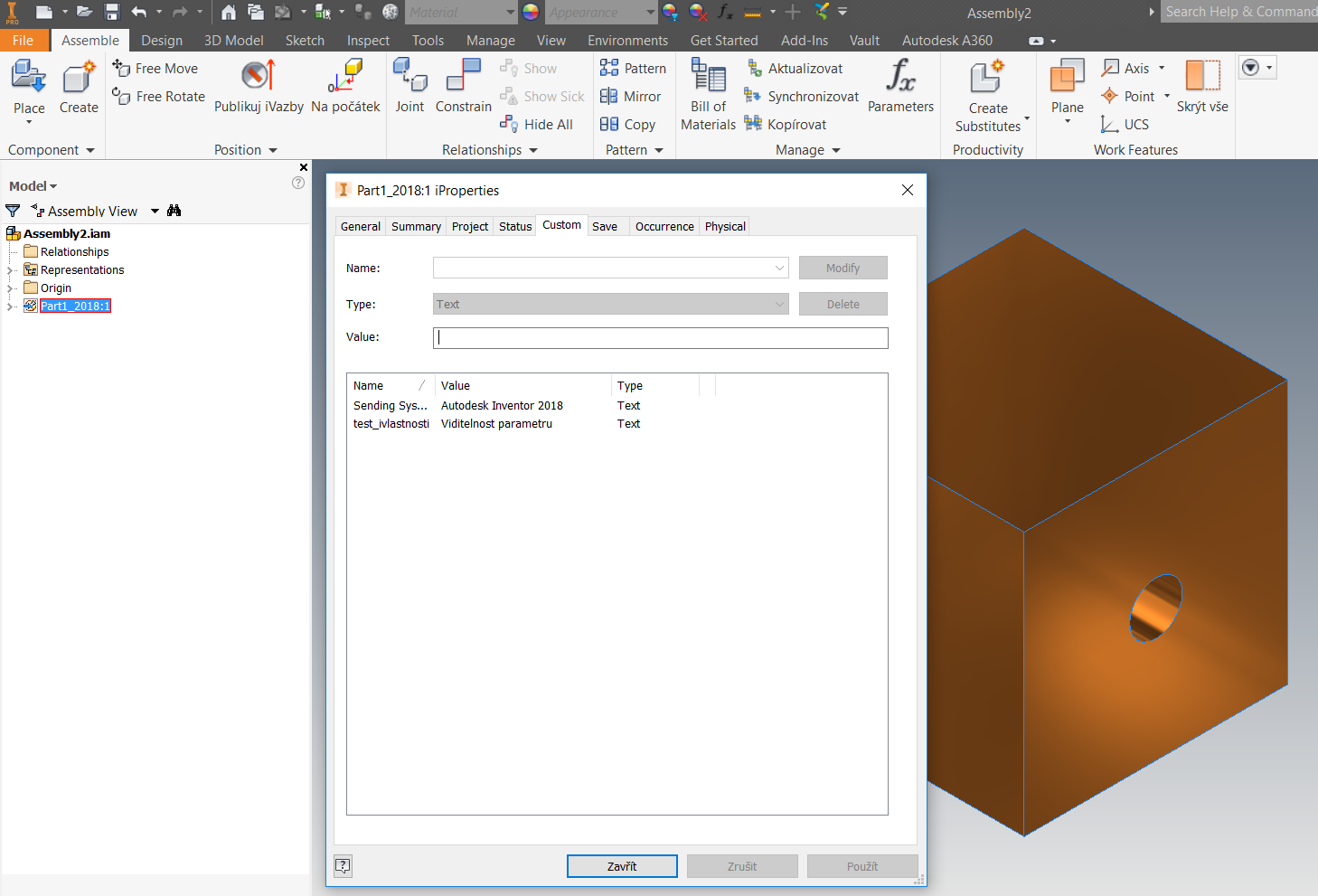The height and width of the screenshot is (896, 1318).
Task: Sort list by the Name column header
Action: (x=391, y=385)
